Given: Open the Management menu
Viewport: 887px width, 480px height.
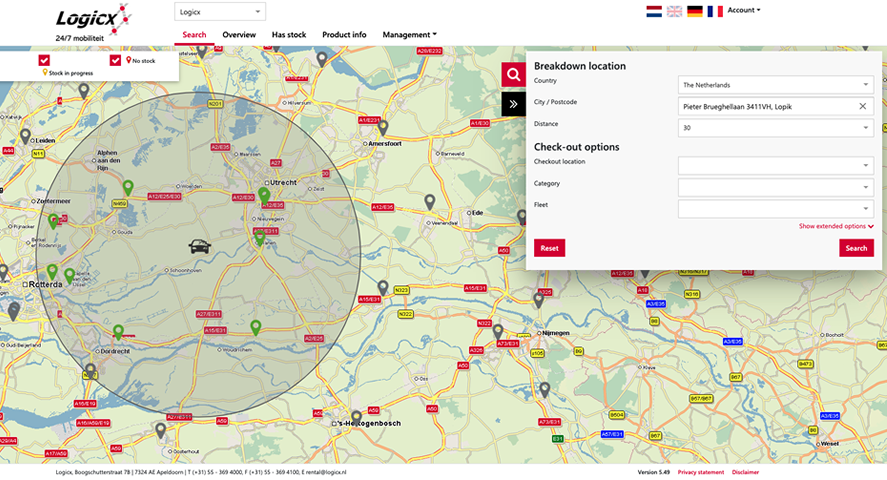Looking at the screenshot, I should click(x=409, y=35).
